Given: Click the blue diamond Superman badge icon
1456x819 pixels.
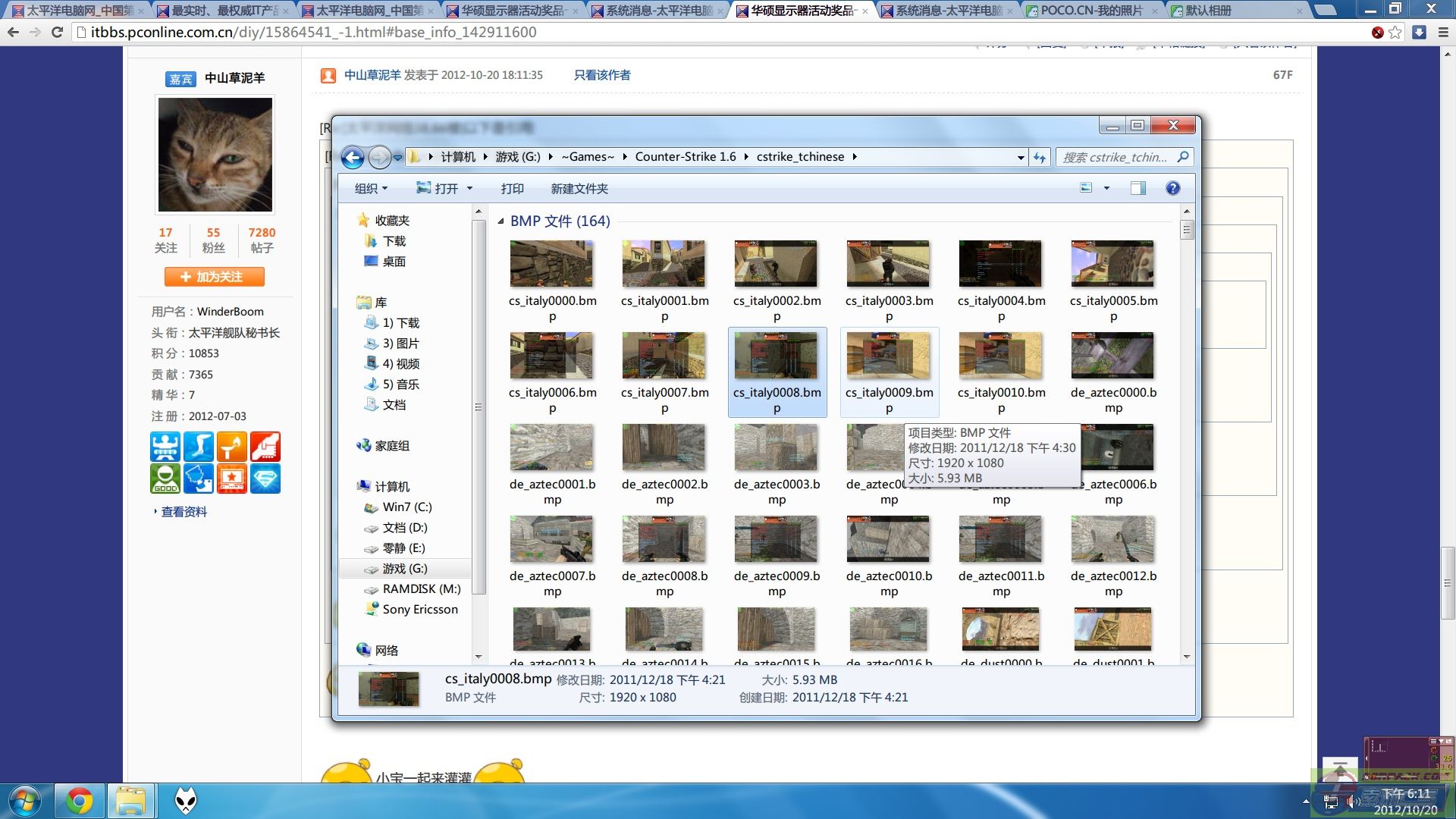Looking at the screenshot, I should tap(265, 479).
